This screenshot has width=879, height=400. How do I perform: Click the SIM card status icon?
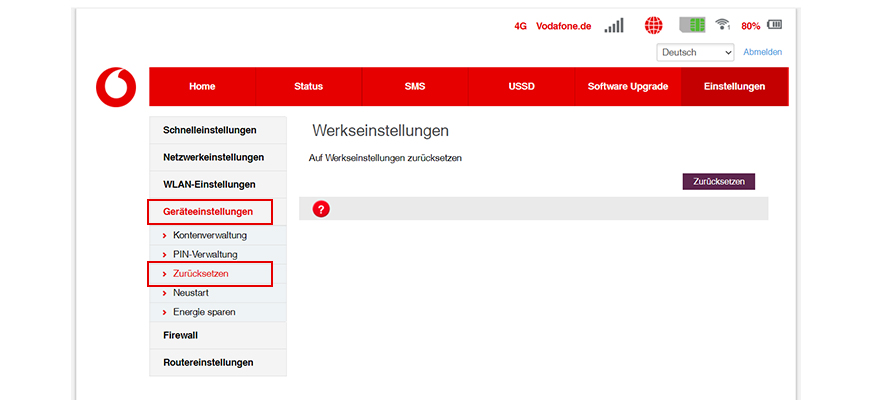[692, 26]
